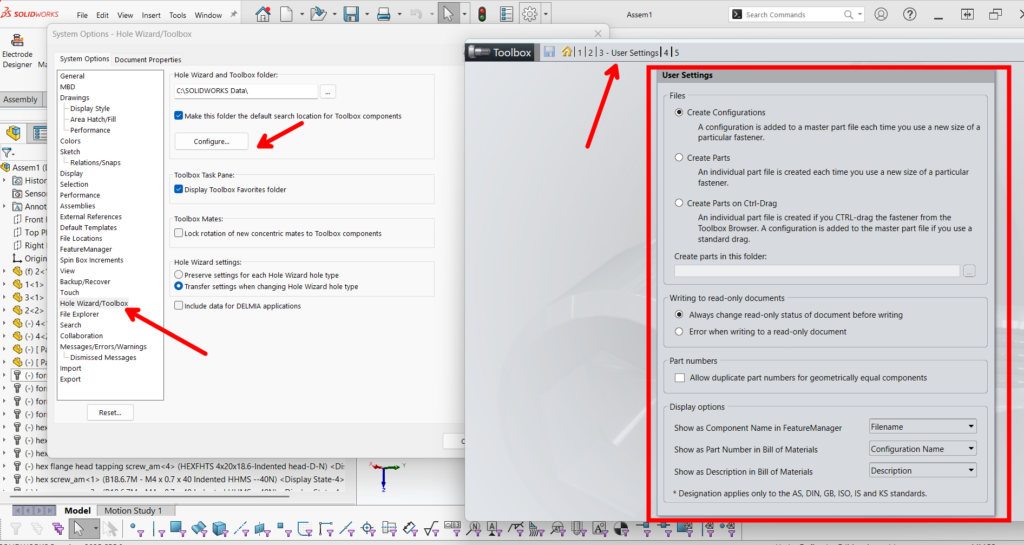Open the Part Number in Bill of Materials dropdown
Image resolution: width=1024 pixels, height=545 pixels.
pyautogui.click(x=923, y=449)
